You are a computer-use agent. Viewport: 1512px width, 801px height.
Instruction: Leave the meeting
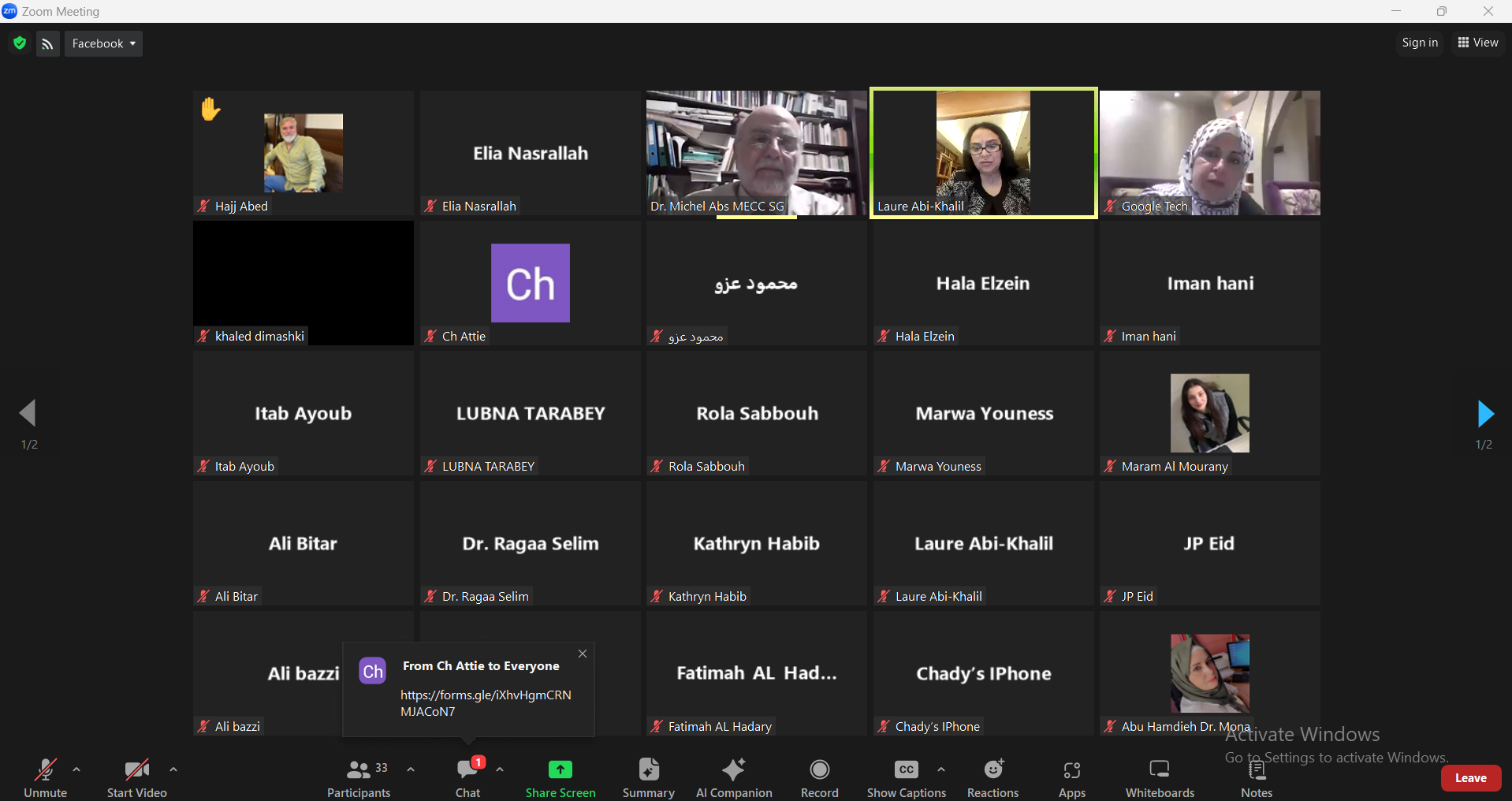click(x=1471, y=778)
